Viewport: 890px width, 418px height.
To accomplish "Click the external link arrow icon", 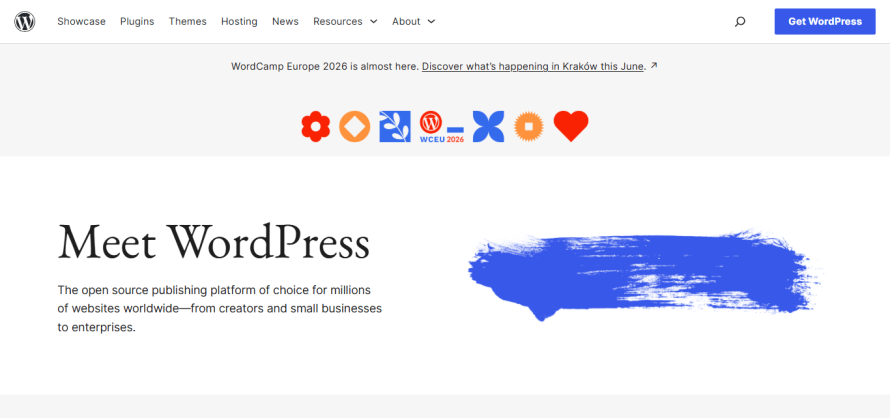I will 654,66.
